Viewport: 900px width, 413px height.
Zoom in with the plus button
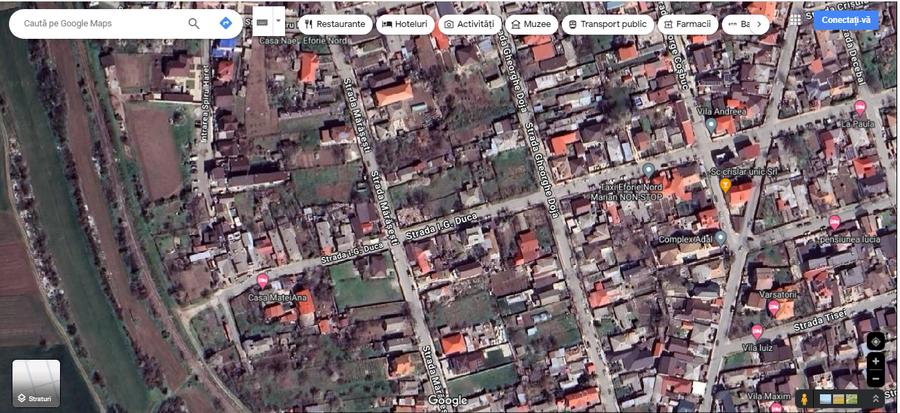pyautogui.click(x=875, y=361)
